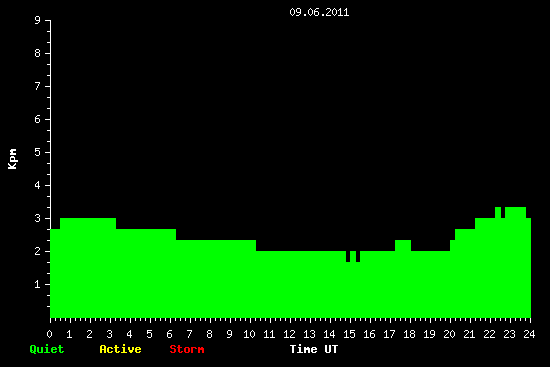Click the yellow Active legend label
The image size is (550, 367).
coord(120,349)
